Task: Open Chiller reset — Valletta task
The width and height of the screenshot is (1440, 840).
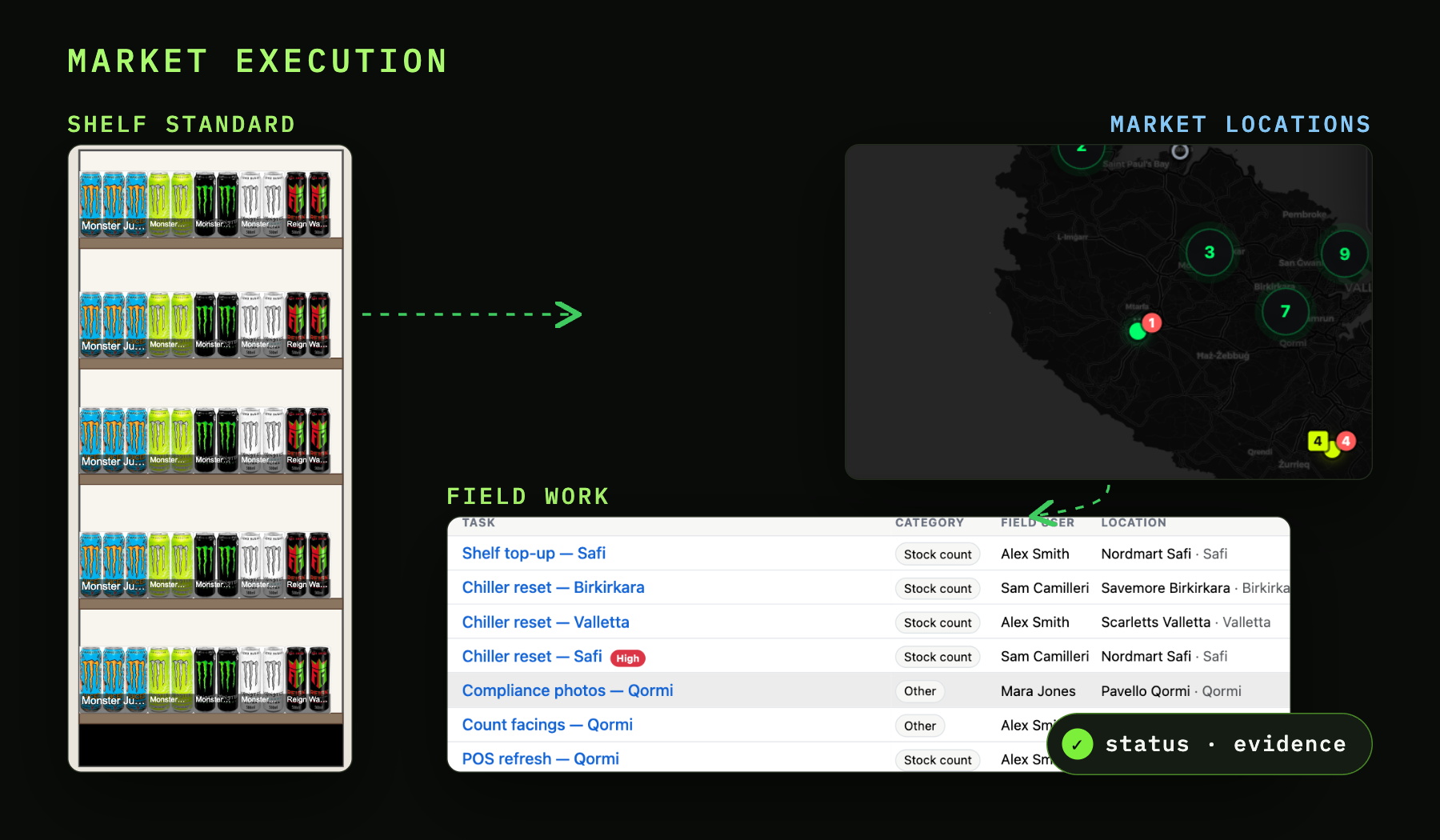Action: [546, 622]
